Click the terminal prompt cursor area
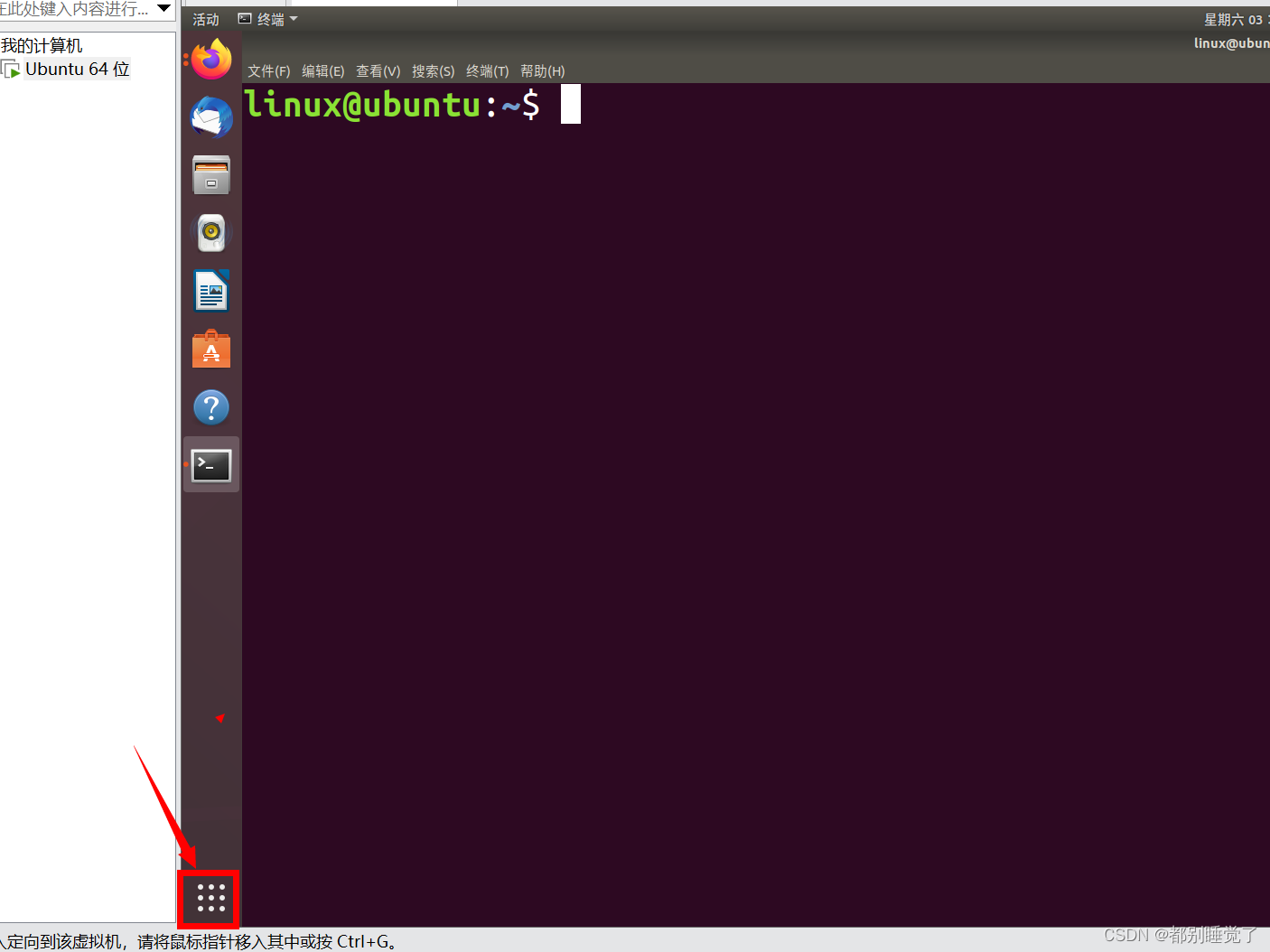This screenshot has height=952, width=1270. (570, 105)
